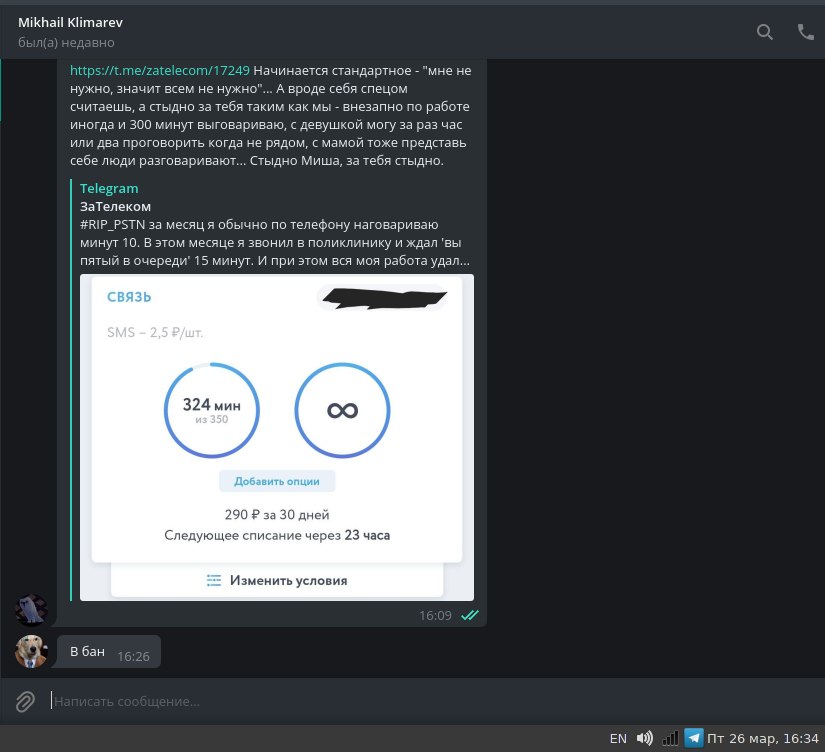825x752 pixels.
Task: Click the 'СВЯЗЬ' heading in the image
Action: click(129, 297)
